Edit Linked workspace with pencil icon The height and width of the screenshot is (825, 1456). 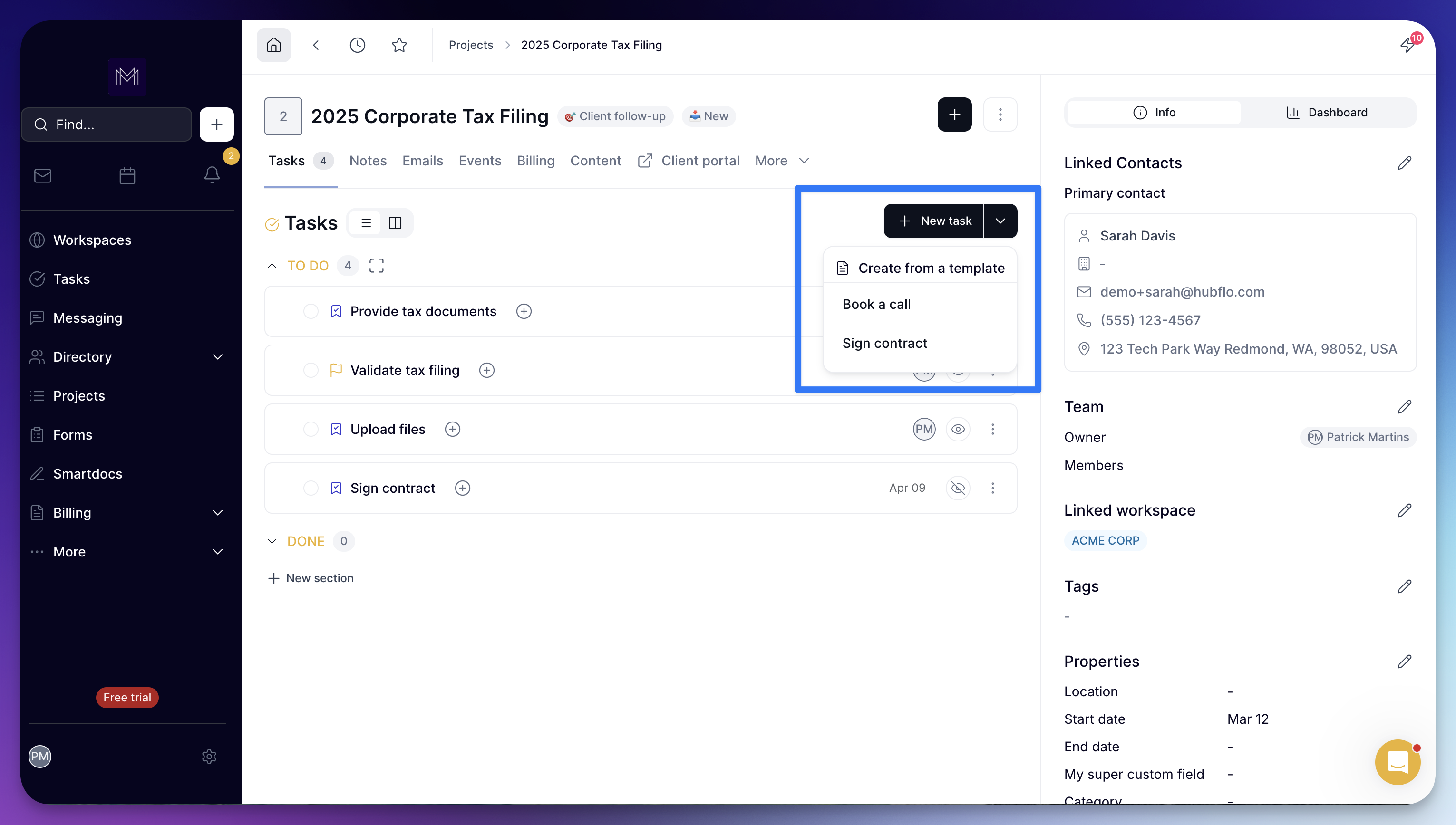pos(1405,510)
